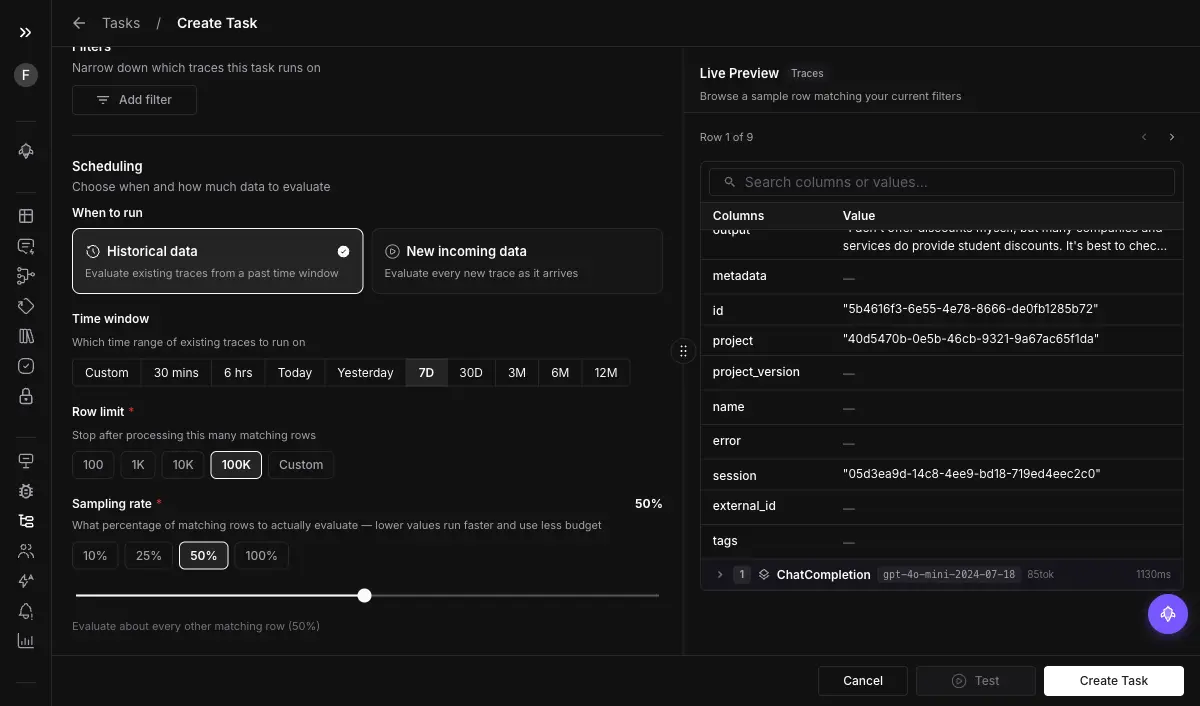Click the Create Task button

[x=1114, y=681]
